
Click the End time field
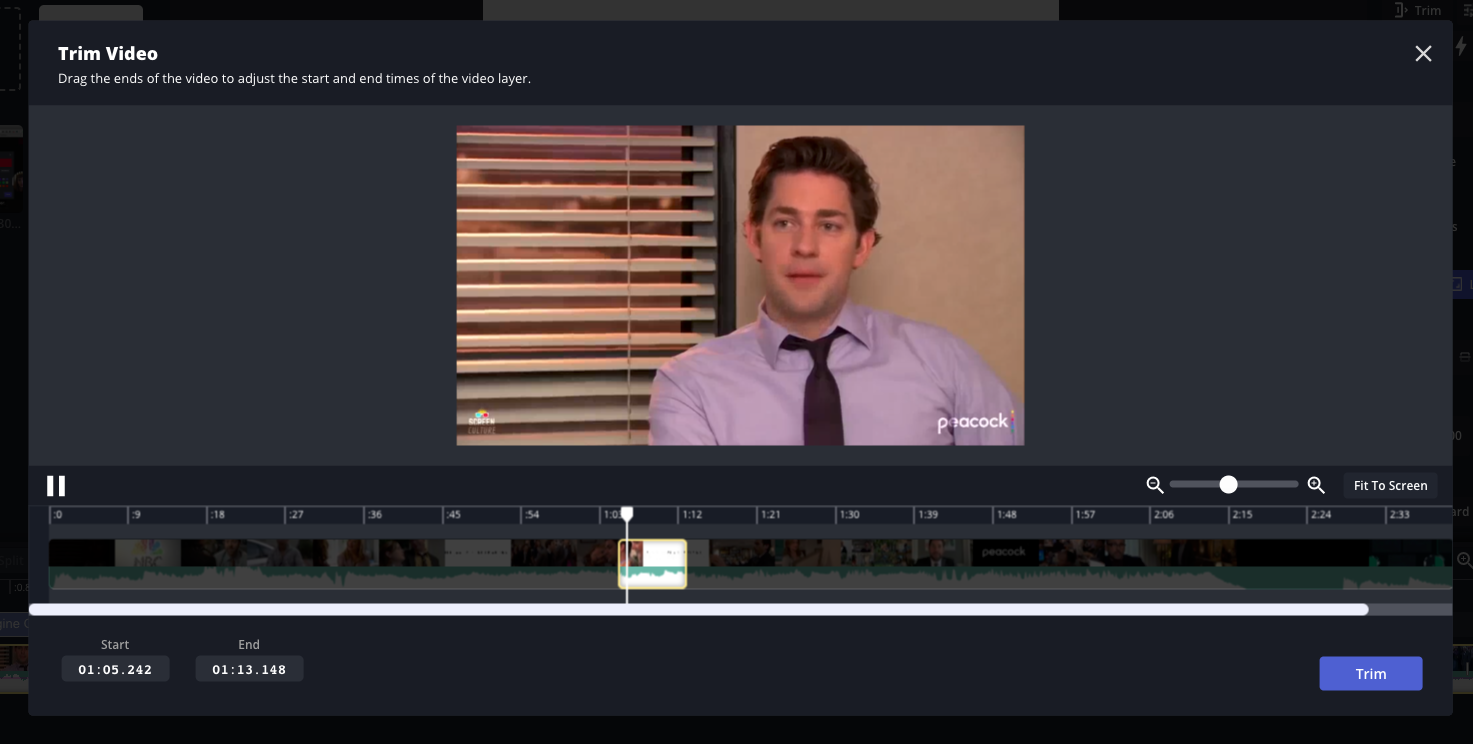point(249,669)
